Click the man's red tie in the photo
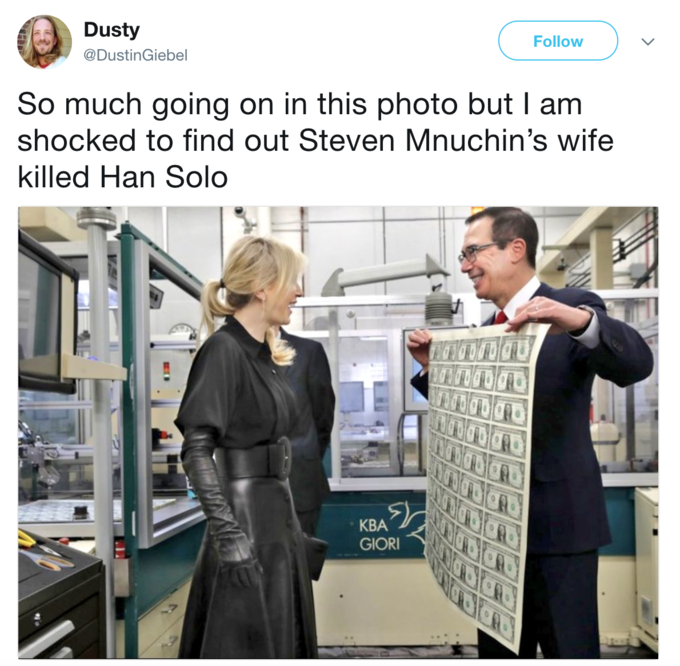Screen dimensions: 680x666 pos(501,317)
